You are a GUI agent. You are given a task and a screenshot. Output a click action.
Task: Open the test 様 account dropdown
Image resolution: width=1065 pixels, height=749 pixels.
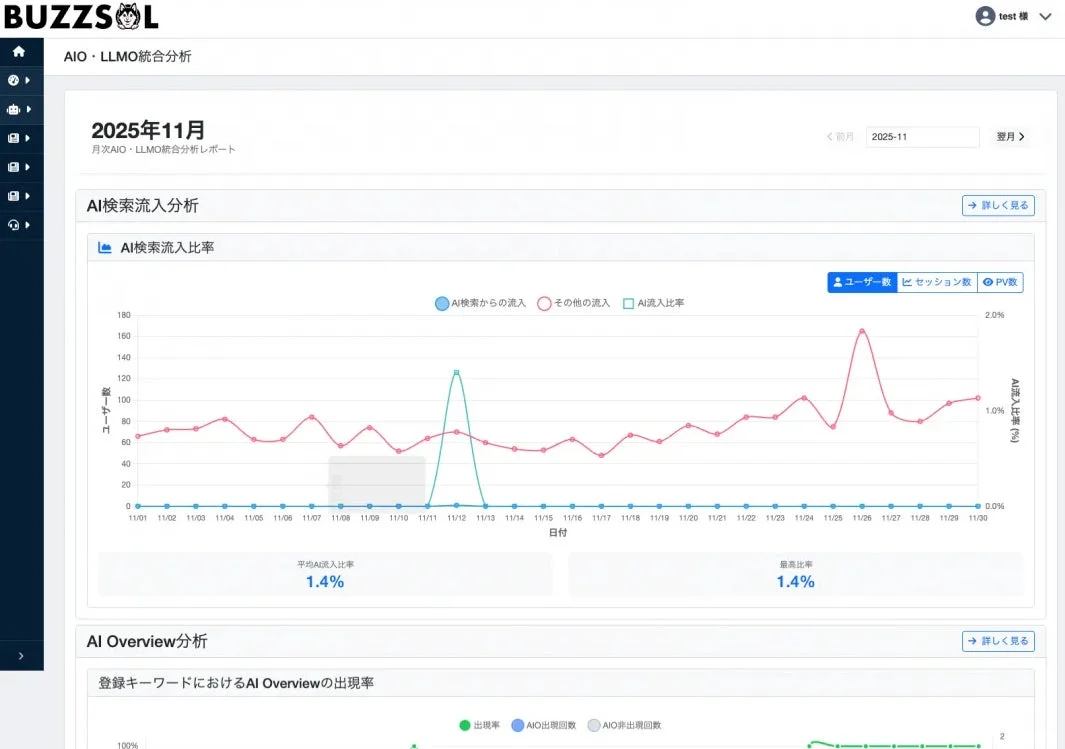coord(1047,16)
